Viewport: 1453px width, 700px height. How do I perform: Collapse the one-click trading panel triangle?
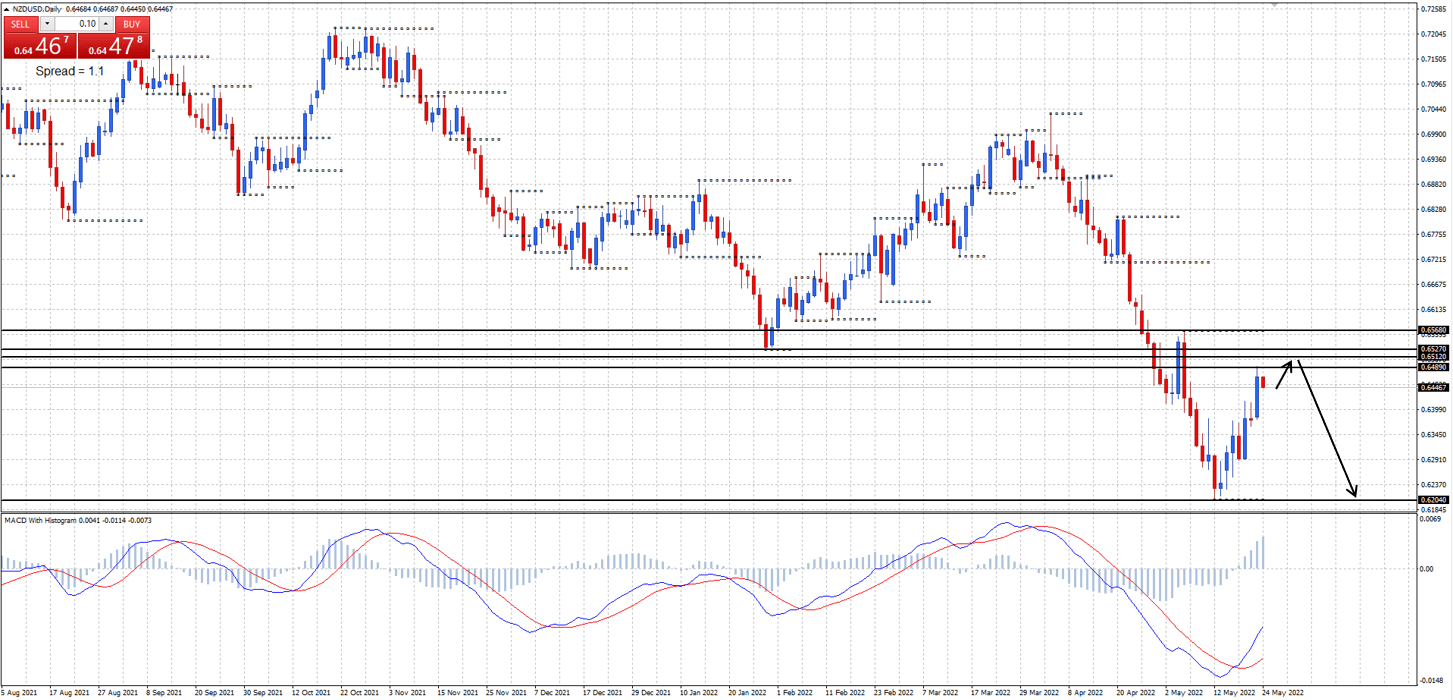coord(6,9)
